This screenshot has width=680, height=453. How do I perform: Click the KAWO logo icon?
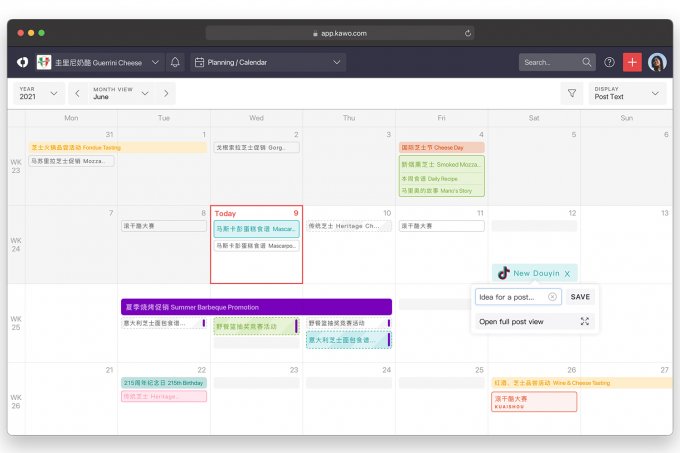tap(22, 62)
